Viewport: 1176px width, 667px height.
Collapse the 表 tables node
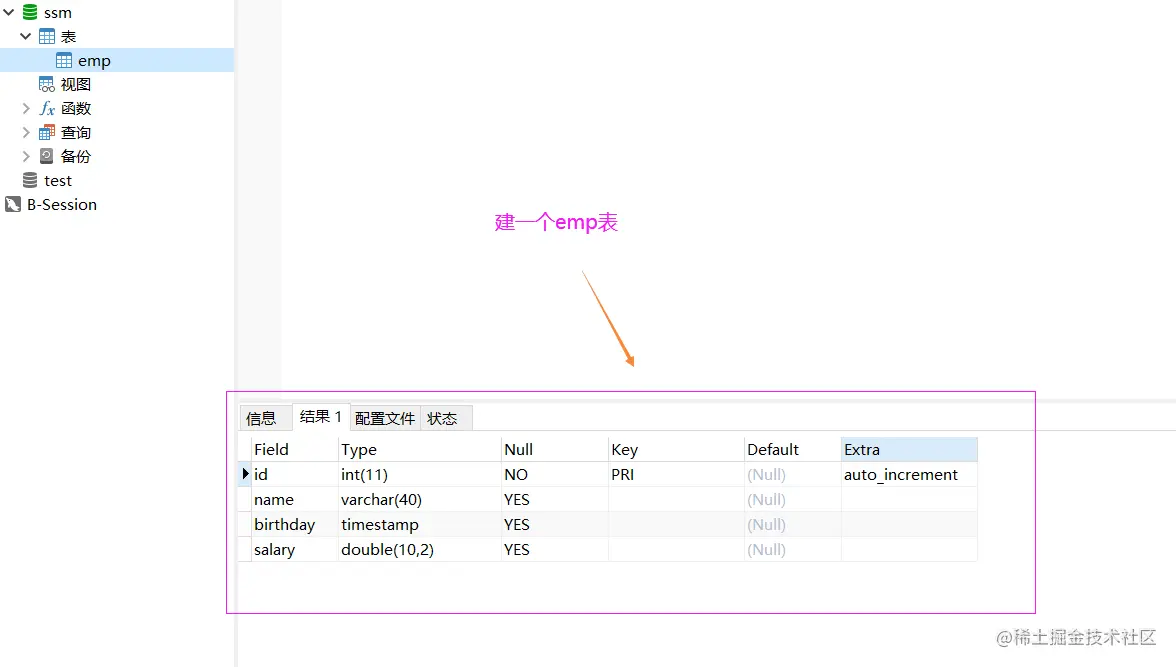(x=26, y=36)
